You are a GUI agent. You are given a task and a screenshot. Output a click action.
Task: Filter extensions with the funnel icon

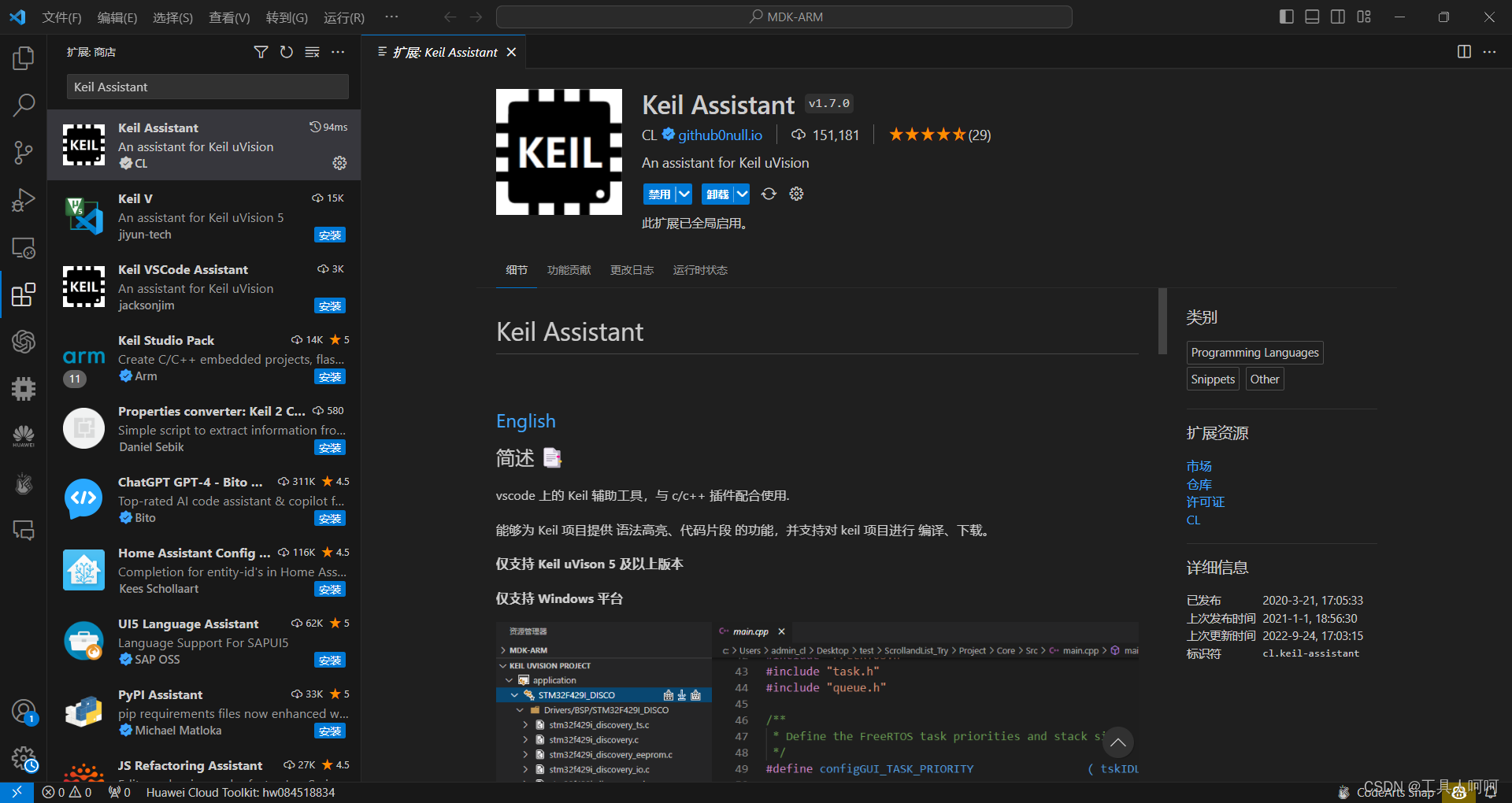pos(261,52)
